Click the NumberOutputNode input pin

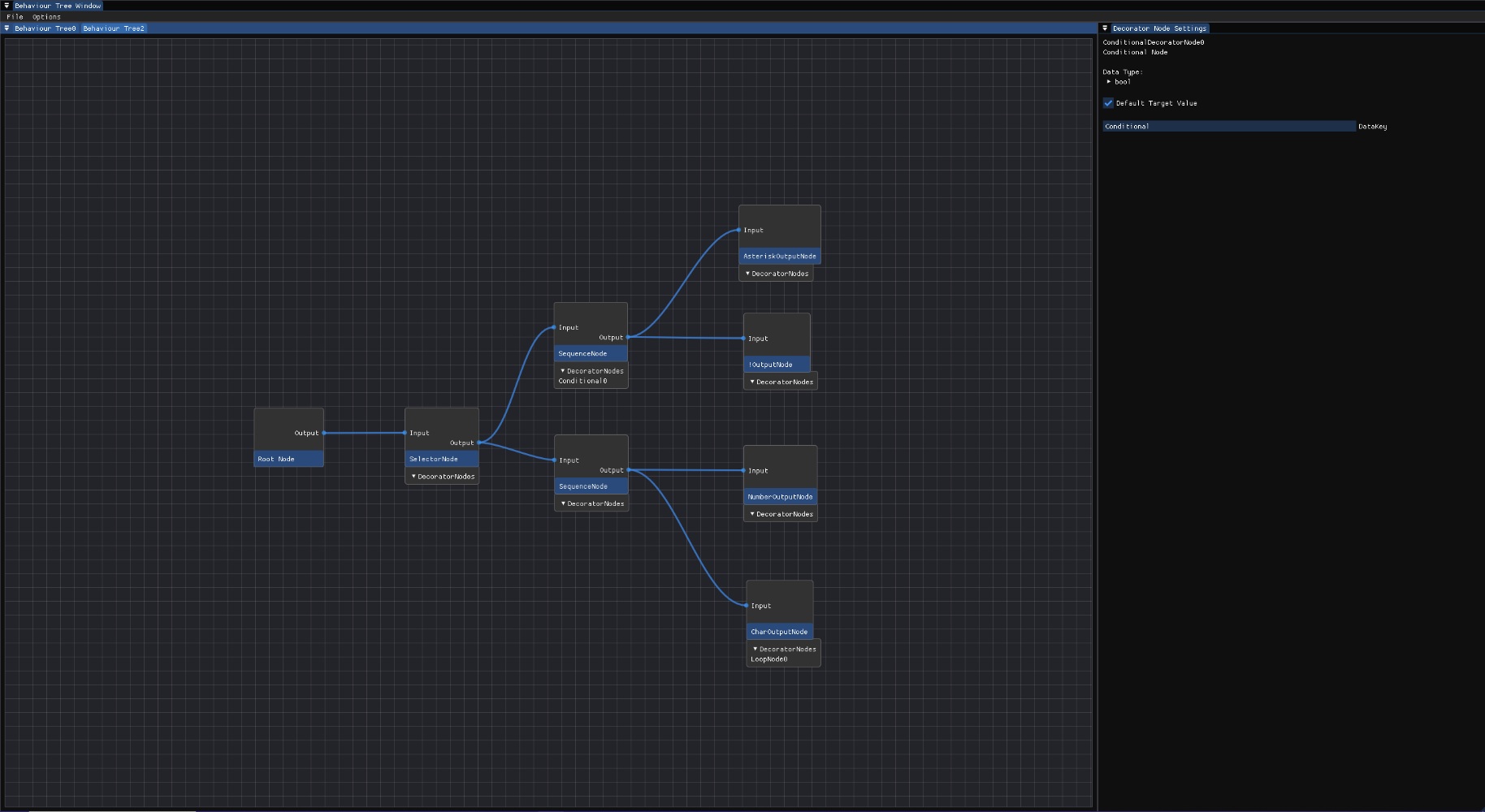(x=743, y=471)
